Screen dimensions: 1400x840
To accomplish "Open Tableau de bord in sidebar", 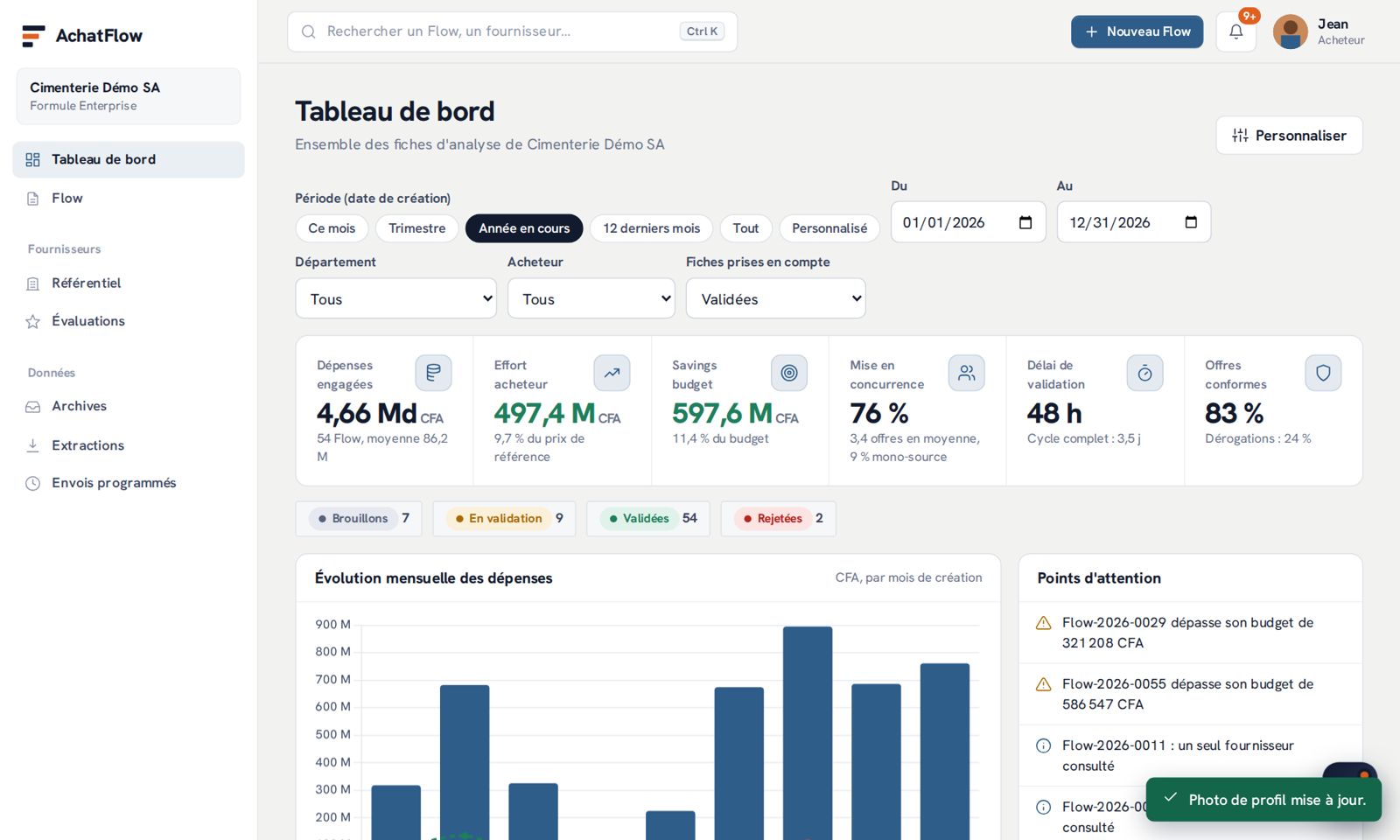I will click(129, 159).
